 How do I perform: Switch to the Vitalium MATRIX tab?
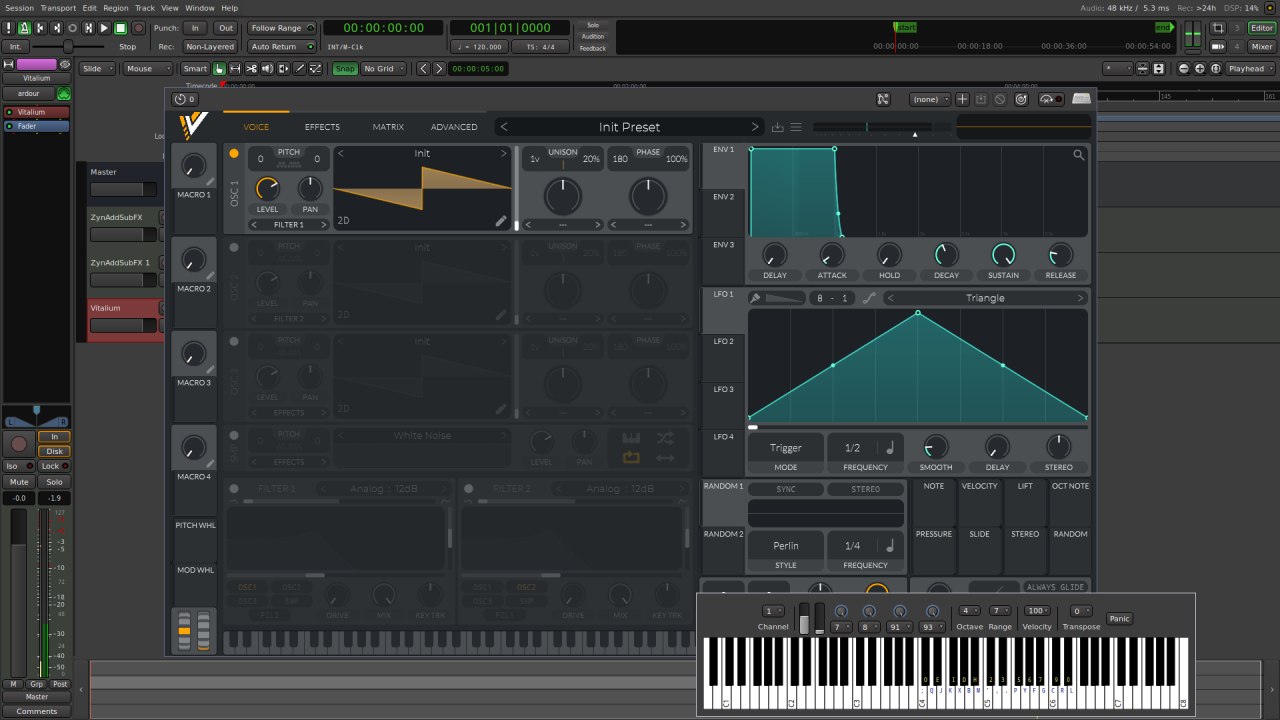pos(388,127)
